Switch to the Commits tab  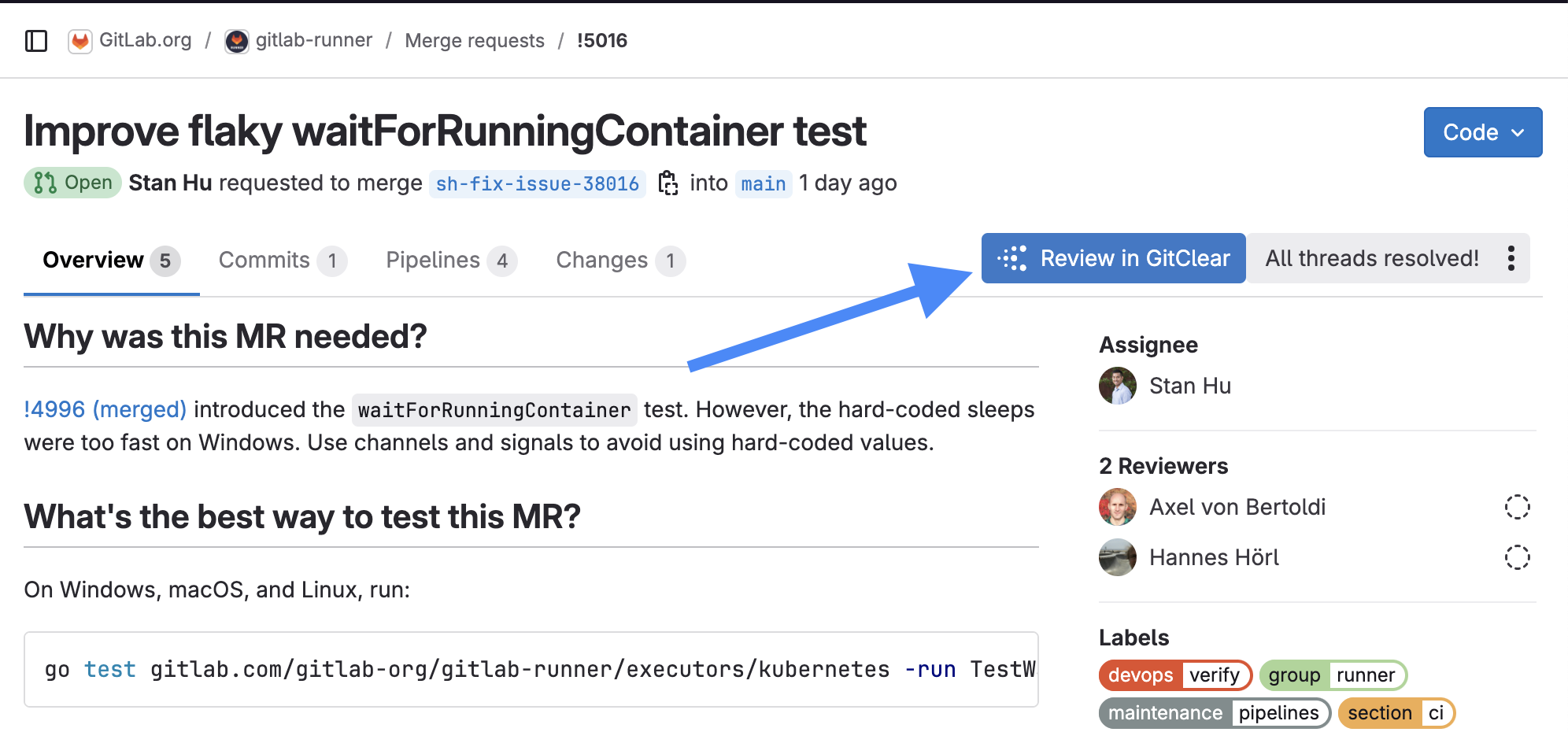point(281,261)
